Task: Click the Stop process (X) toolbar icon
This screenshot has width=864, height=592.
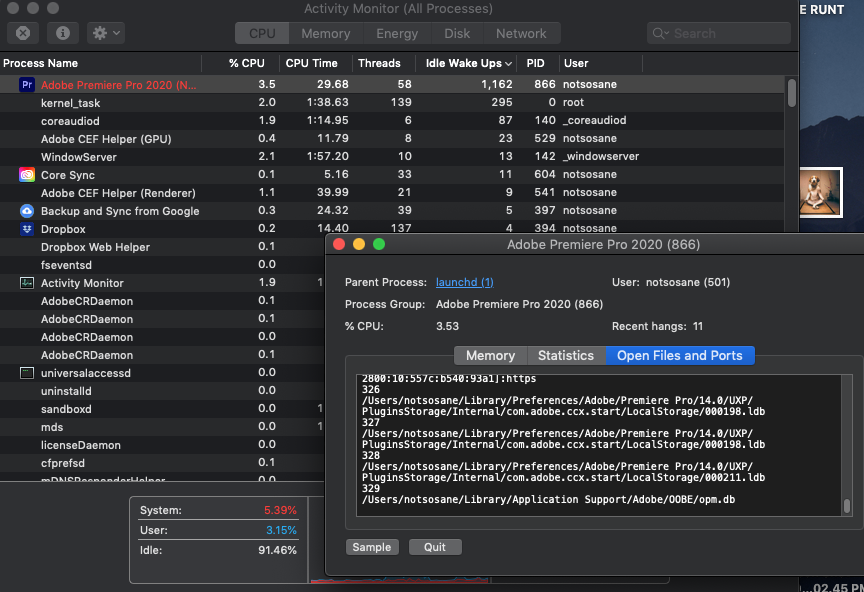Action: pyautogui.click(x=23, y=33)
